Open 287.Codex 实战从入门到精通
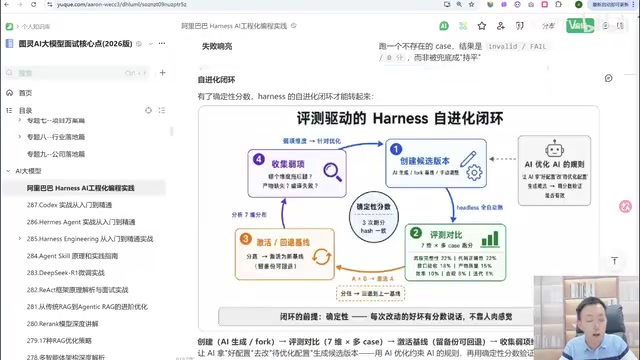This screenshot has height=360, width=640. pyautogui.click(x=69, y=205)
